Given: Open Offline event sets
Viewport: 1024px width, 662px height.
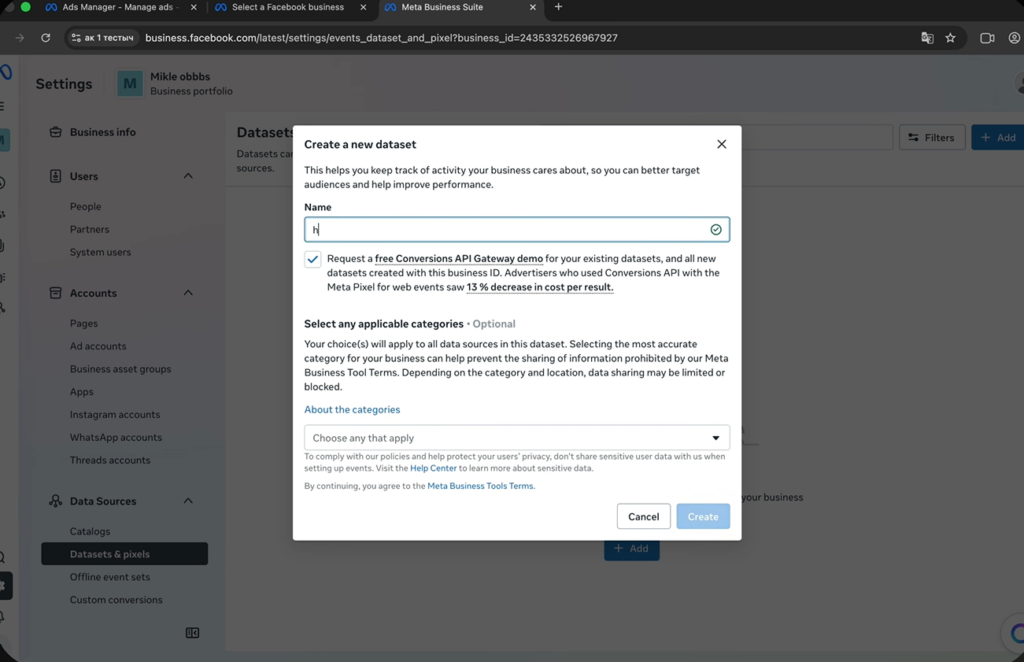Looking at the screenshot, I should click(110, 577).
